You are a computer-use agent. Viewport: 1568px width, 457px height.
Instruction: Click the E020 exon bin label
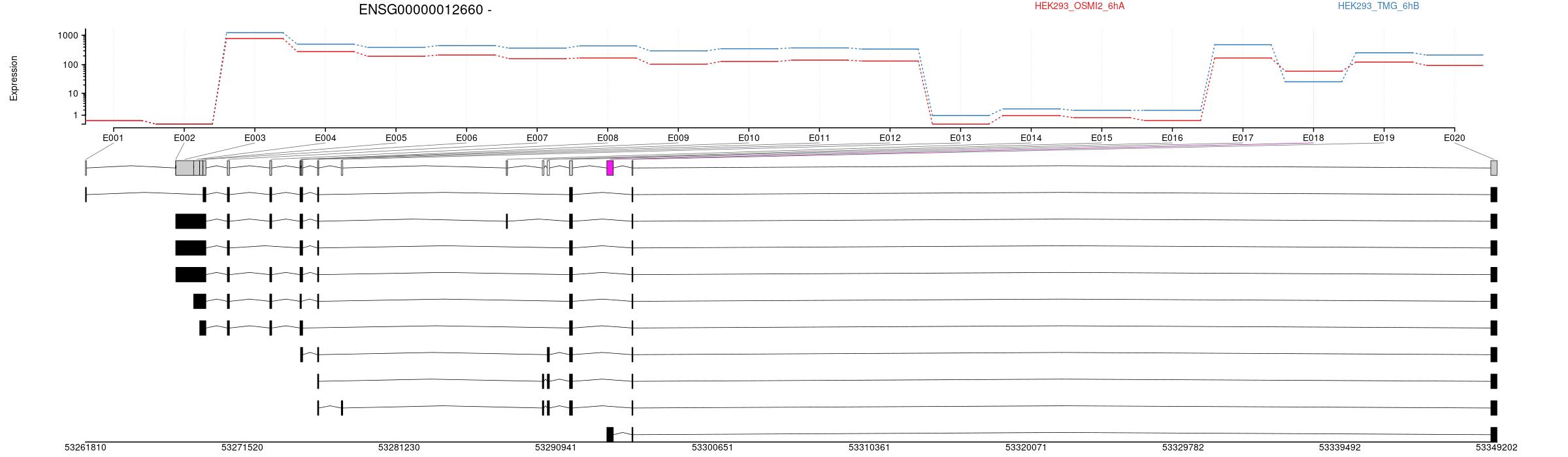(x=1454, y=138)
